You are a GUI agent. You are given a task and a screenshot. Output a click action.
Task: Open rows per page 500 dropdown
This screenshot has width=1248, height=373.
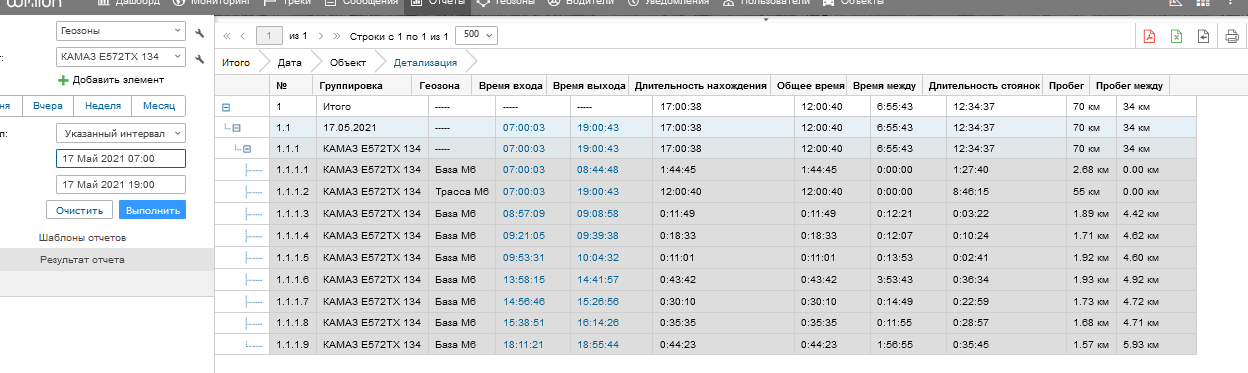[476, 35]
